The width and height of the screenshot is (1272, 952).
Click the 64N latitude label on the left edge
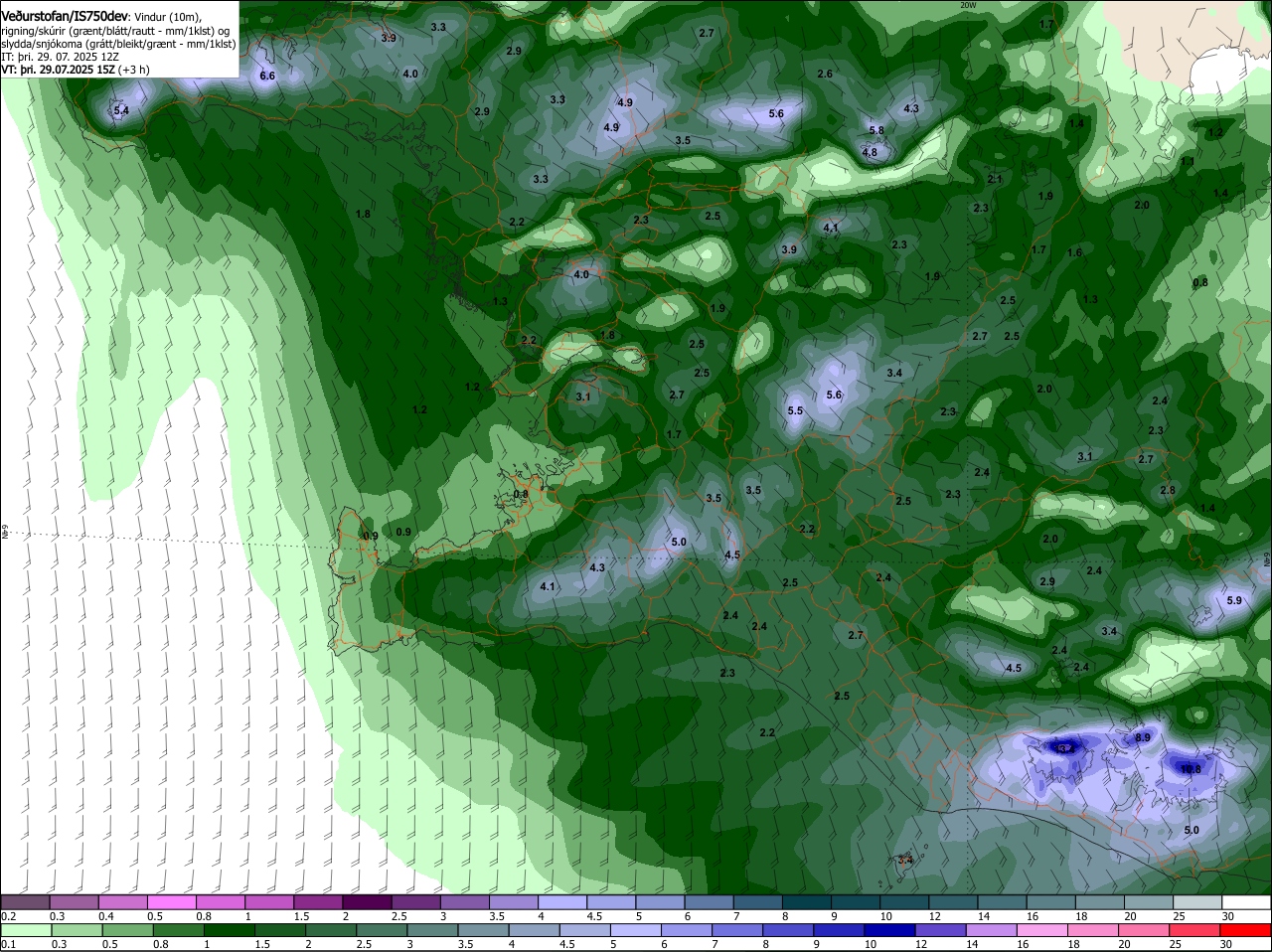(4, 533)
